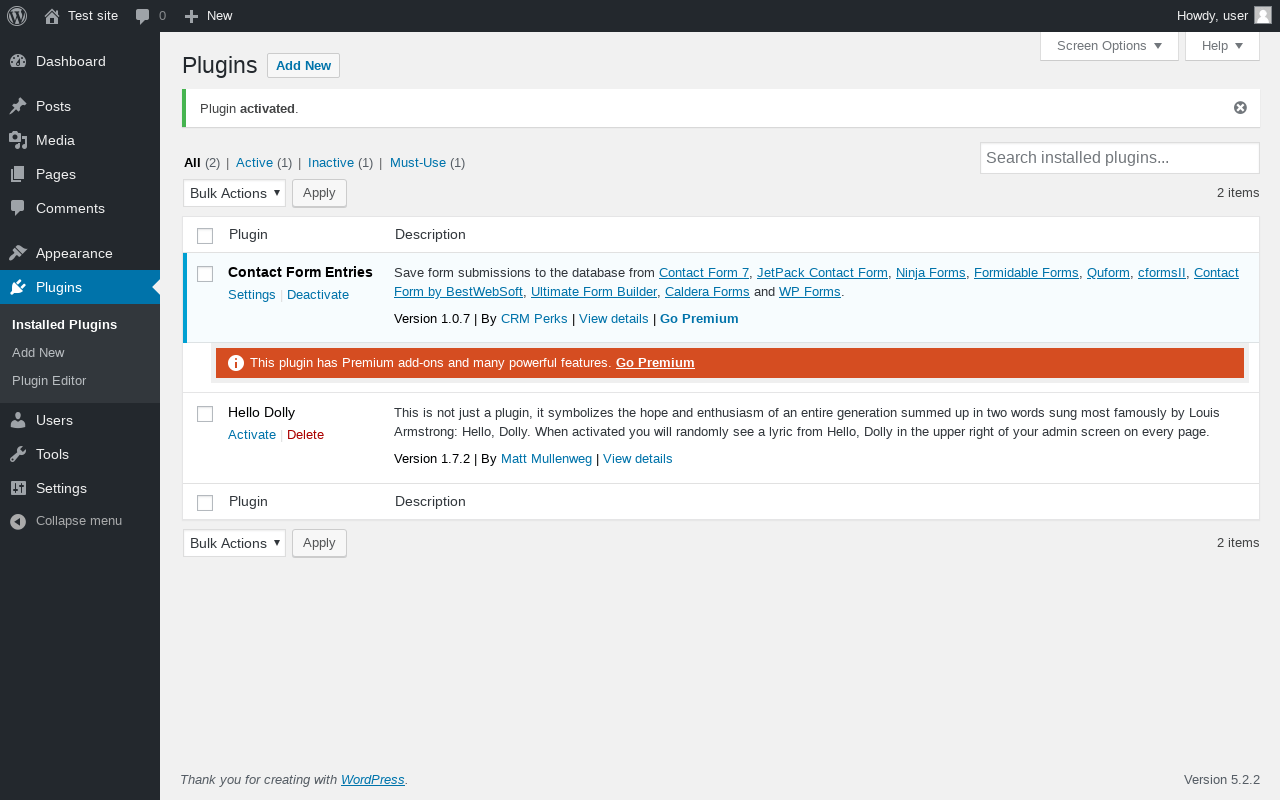Open the CRM Perks author link
The image size is (1280, 800).
click(x=534, y=319)
